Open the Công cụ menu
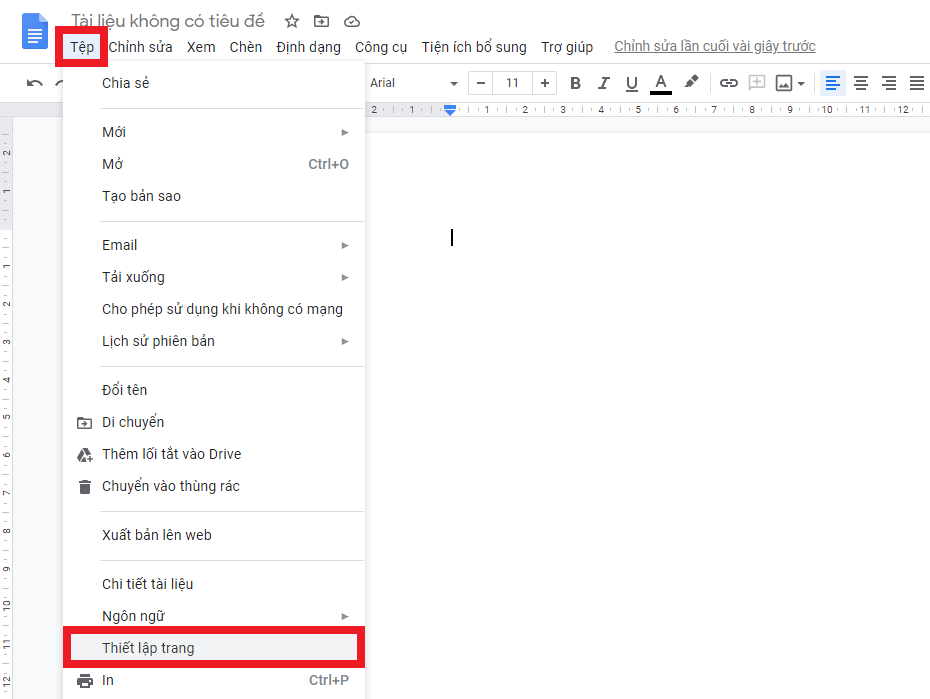The height and width of the screenshot is (699, 930). [x=381, y=47]
